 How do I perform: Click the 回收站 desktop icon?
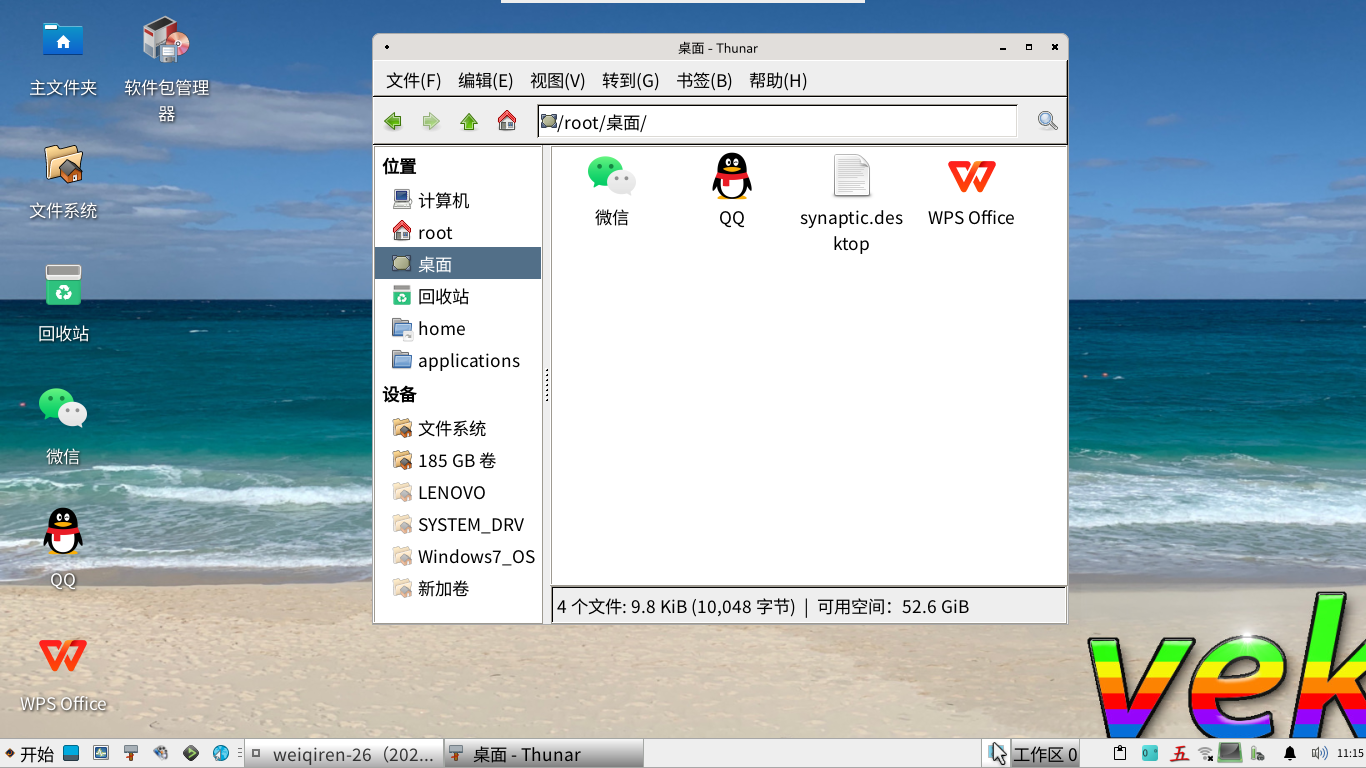63,304
